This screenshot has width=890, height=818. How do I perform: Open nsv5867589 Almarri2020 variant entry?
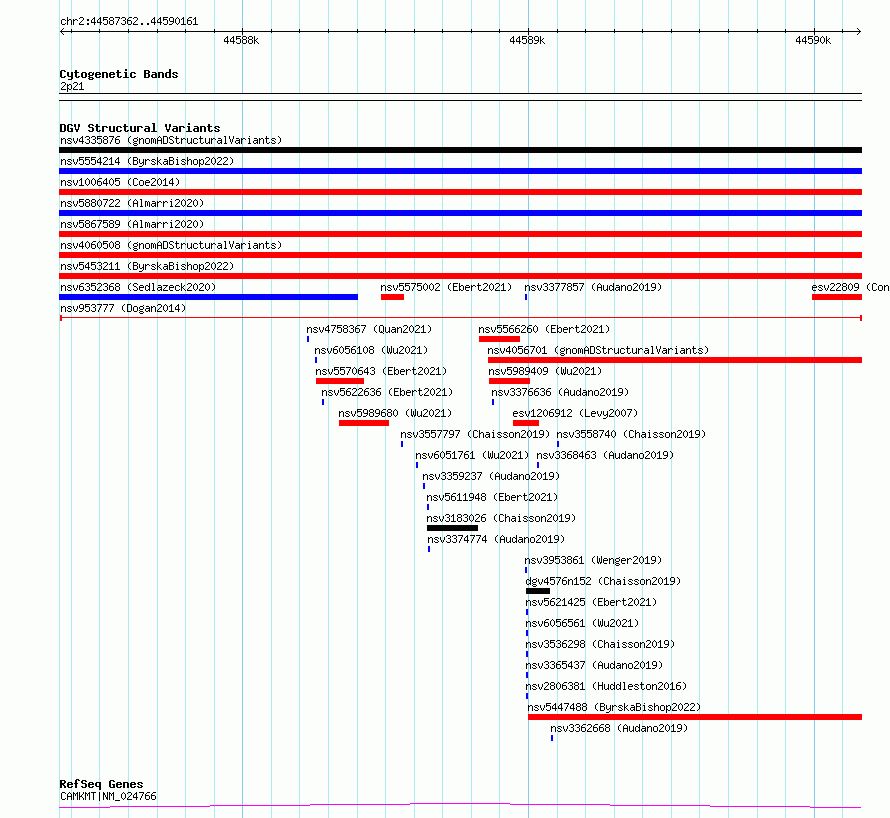pyautogui.click(x=132, y=224)
